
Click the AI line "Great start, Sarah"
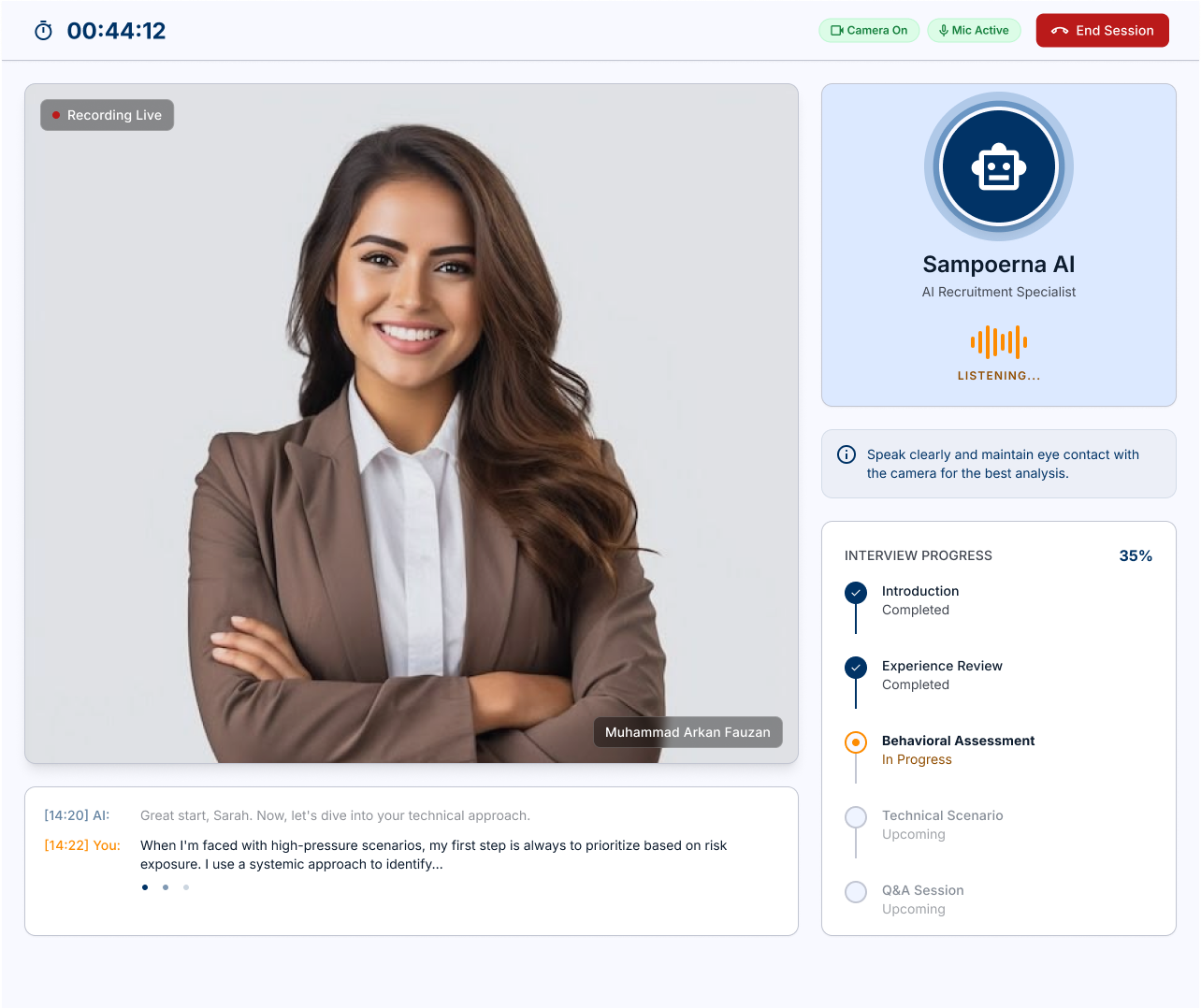335,815
